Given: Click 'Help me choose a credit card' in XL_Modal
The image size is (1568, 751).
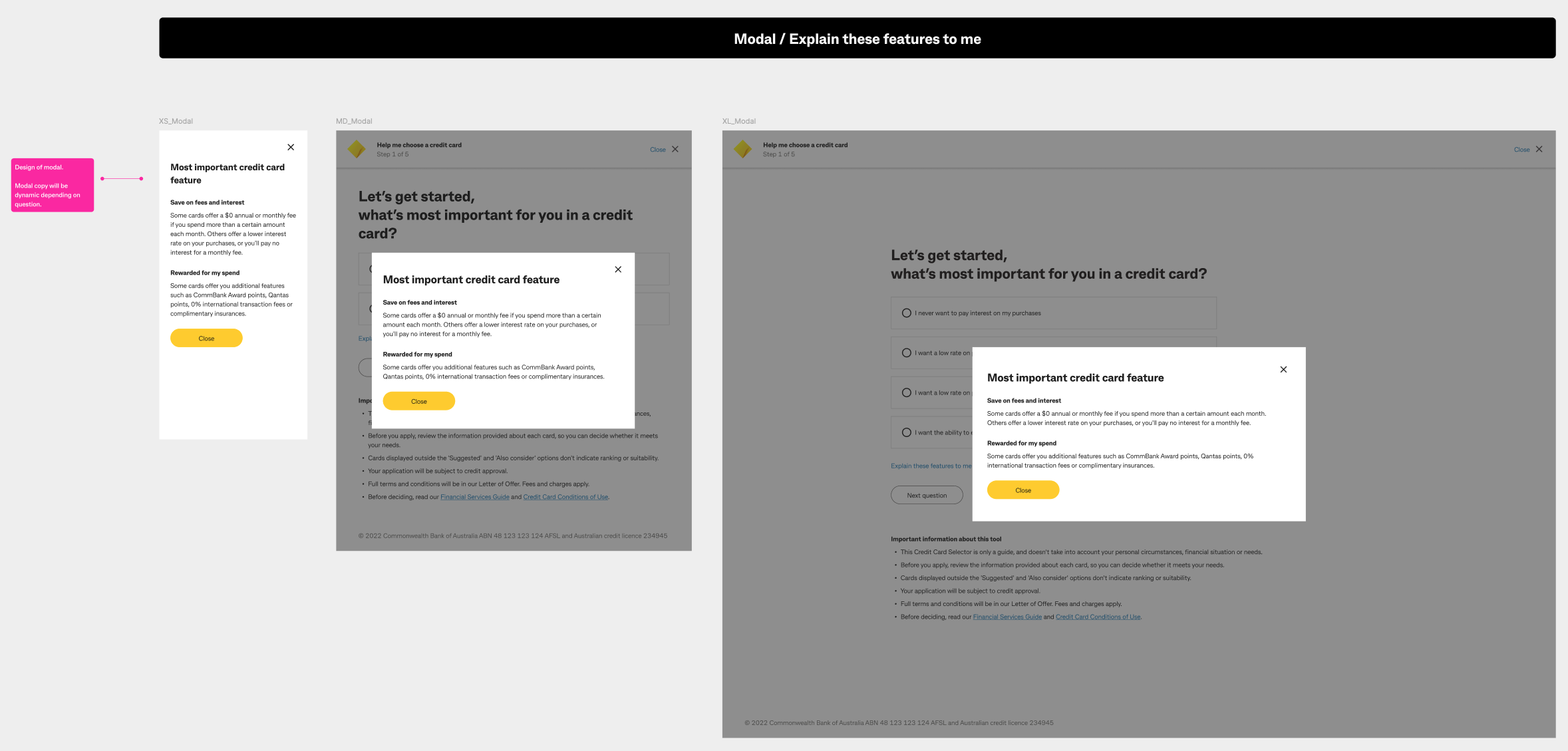Looking at the screenshot, I should click(x=805, y=145).
